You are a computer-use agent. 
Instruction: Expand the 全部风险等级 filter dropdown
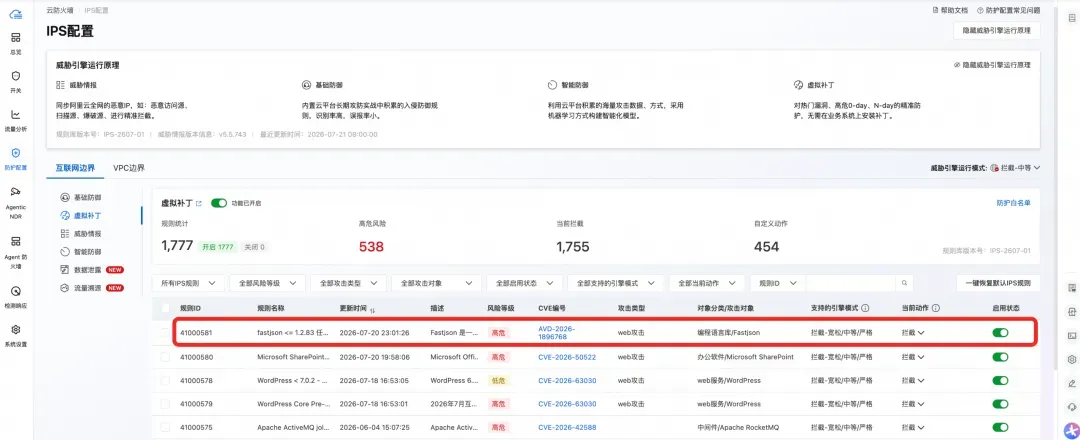[x=267, y=283]
